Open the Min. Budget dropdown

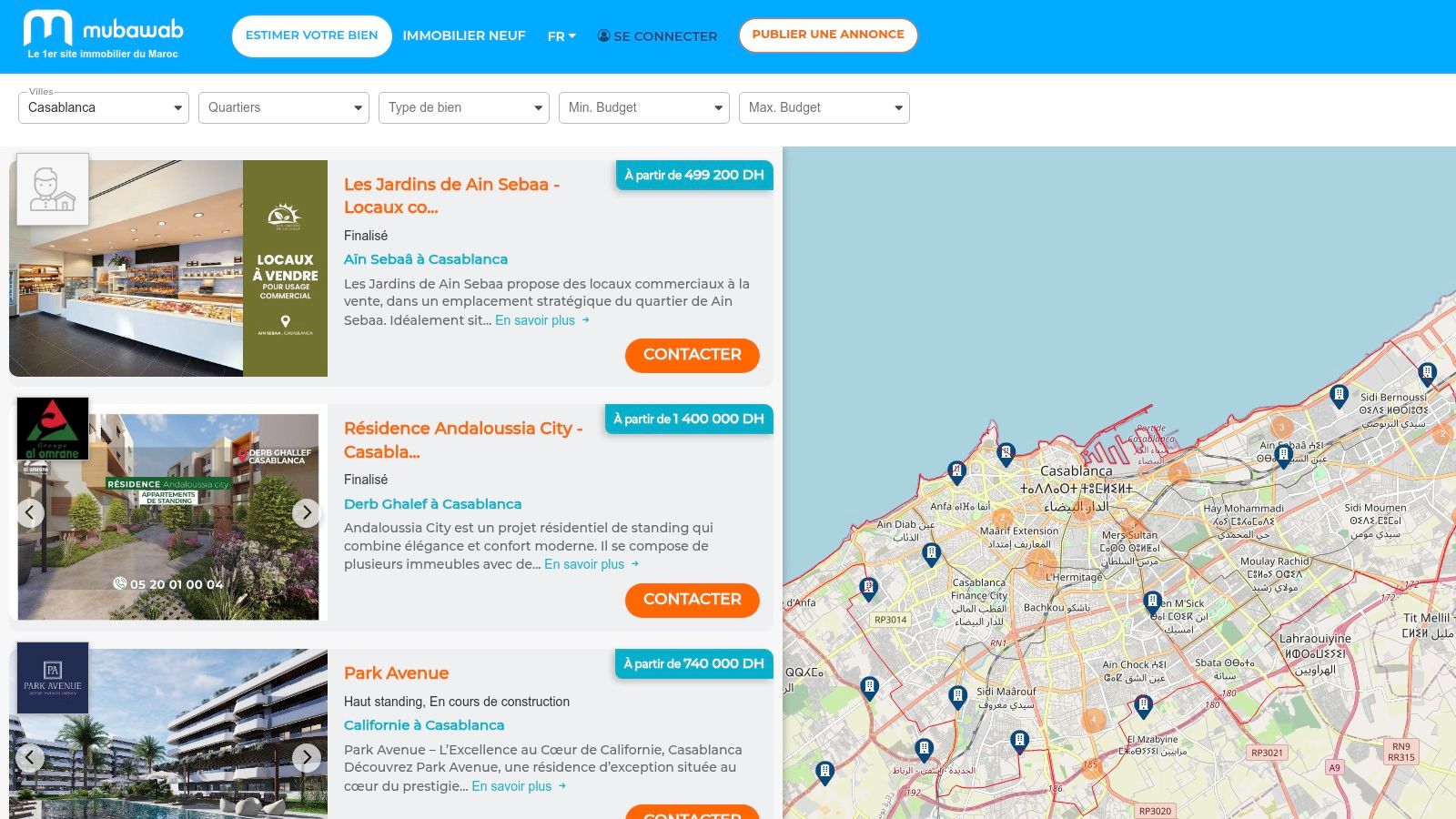point(644,107)
